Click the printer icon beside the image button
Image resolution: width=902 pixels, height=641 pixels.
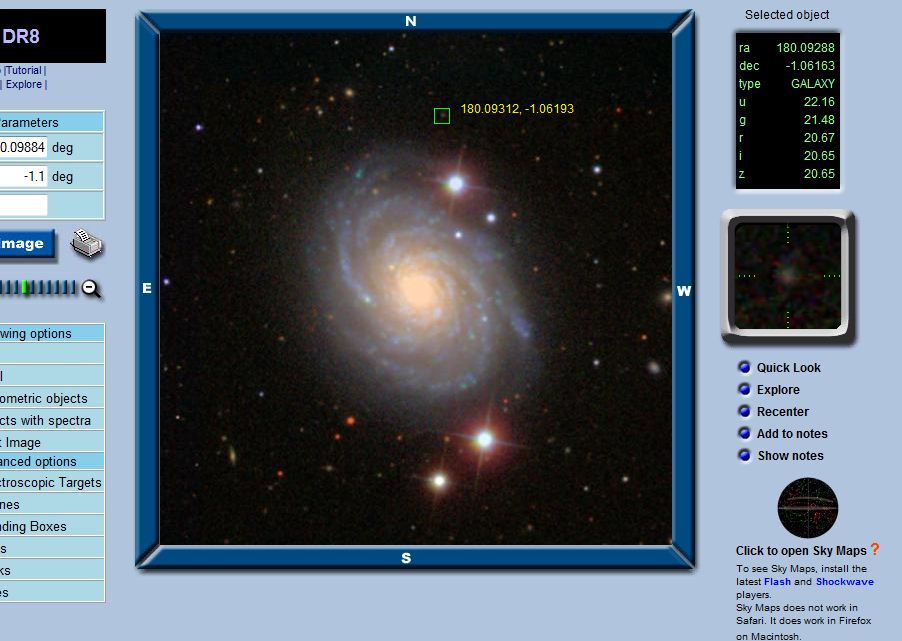coord(86,244)
